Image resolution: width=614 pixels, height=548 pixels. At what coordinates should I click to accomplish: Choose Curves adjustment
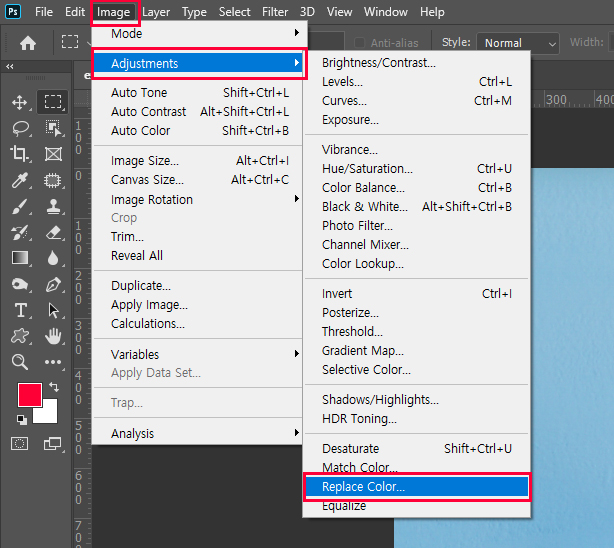(x=417, y=101)
